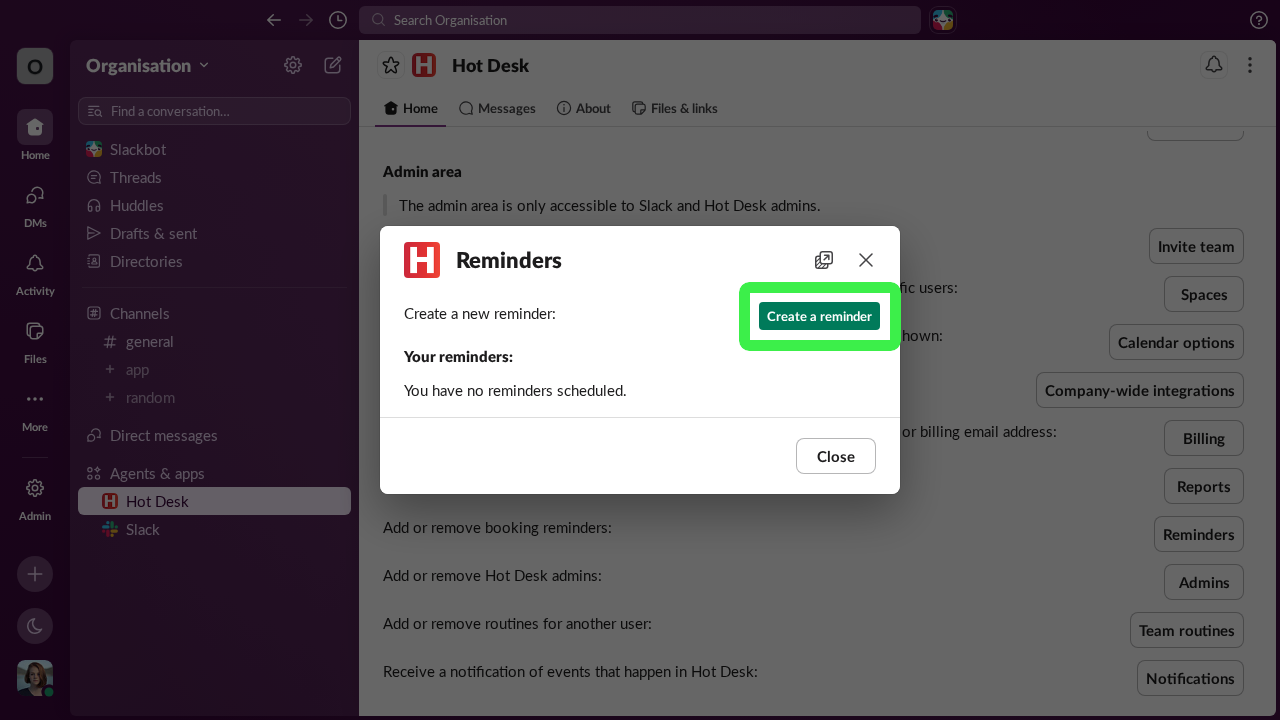Close the Reminders dialog with X
This screenshot has width=1280, height=720.
coord(866,260)
